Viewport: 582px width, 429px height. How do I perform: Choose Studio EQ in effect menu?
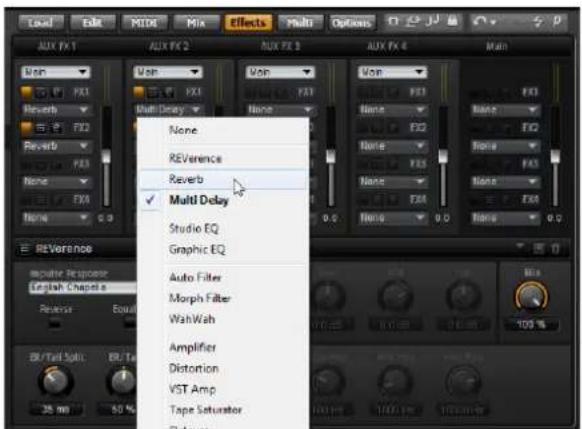click(223, 228)
